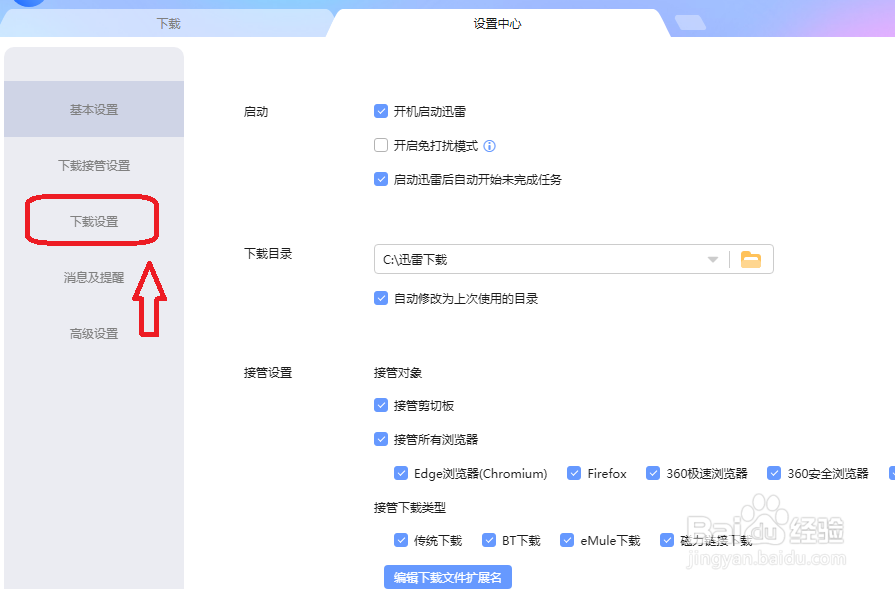The width and height of the screenshot is (895, 589).
Task: Open 消息及提醒 in sidebar
Action: [x=94, y=277]
